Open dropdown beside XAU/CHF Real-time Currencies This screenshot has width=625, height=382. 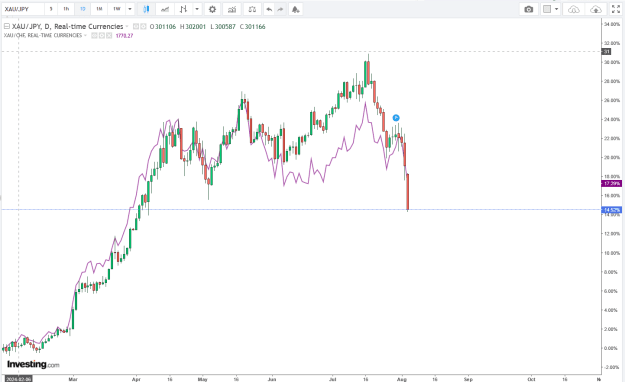coord(85,35)
